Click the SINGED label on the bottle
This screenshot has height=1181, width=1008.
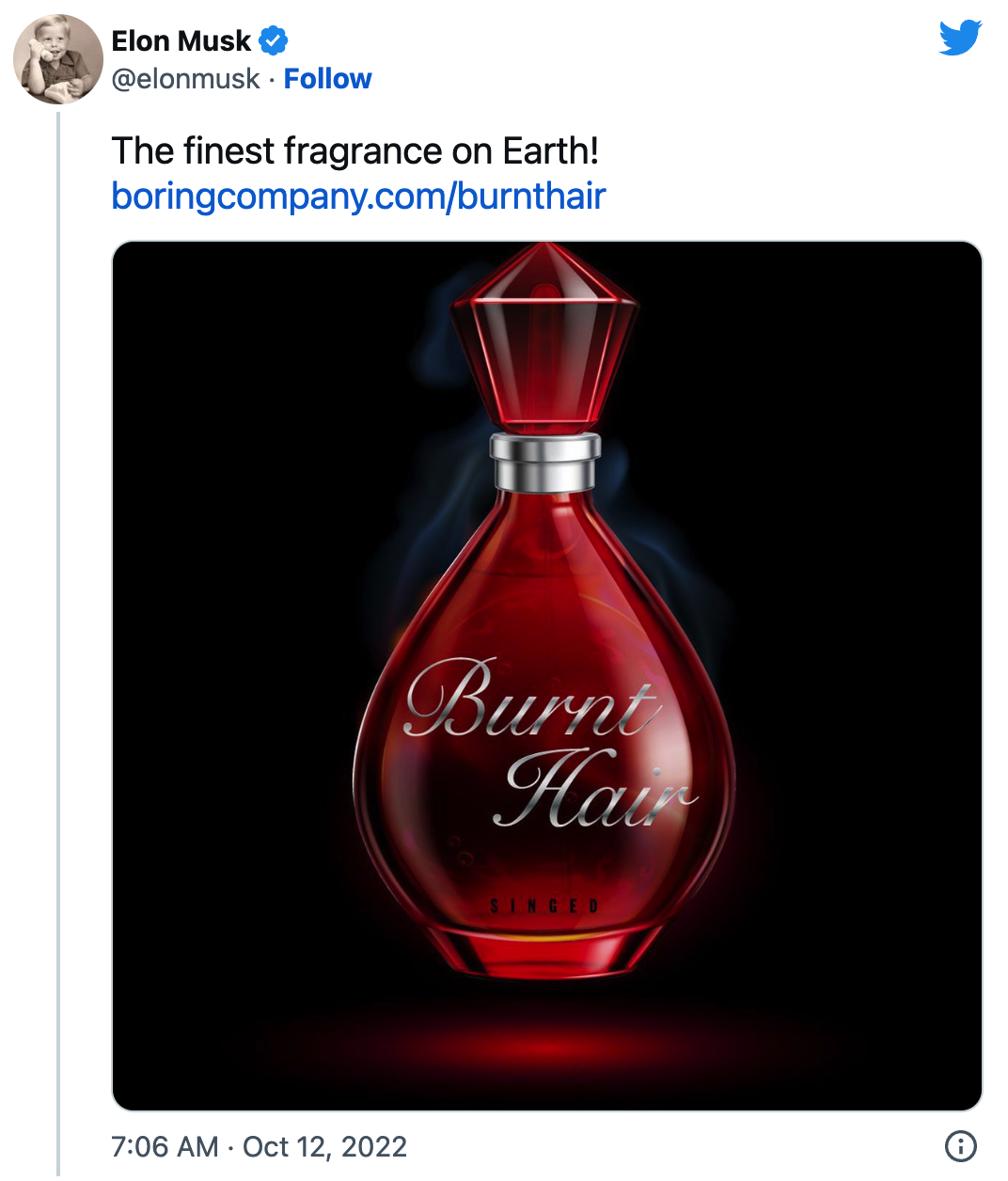(x=544, y=906)
